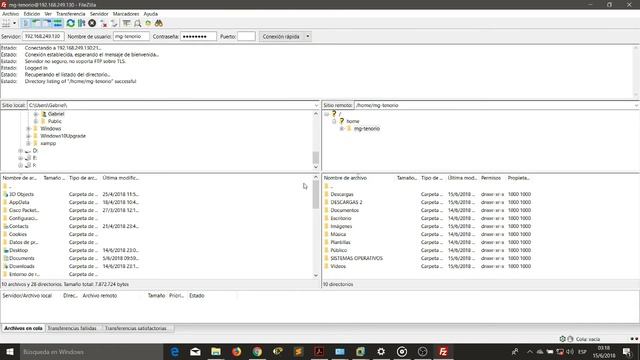Click the local tree scrollbar down arrow
The height and width of the screenshot is (360, 640).
pyautogui.click(x=316, y=167)
